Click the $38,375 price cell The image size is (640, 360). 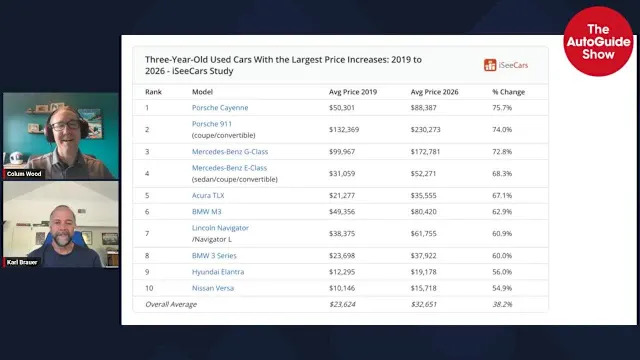[x=342, y=234]
